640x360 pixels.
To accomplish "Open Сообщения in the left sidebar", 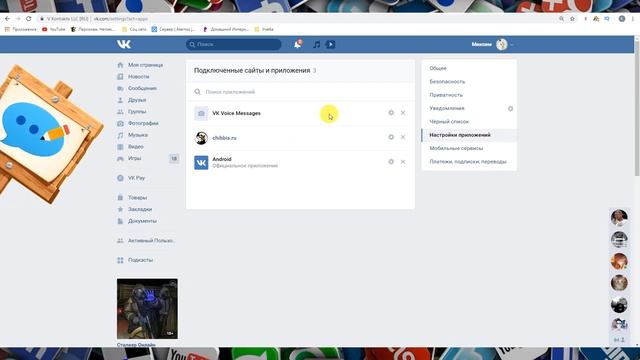I will point(142,88).
